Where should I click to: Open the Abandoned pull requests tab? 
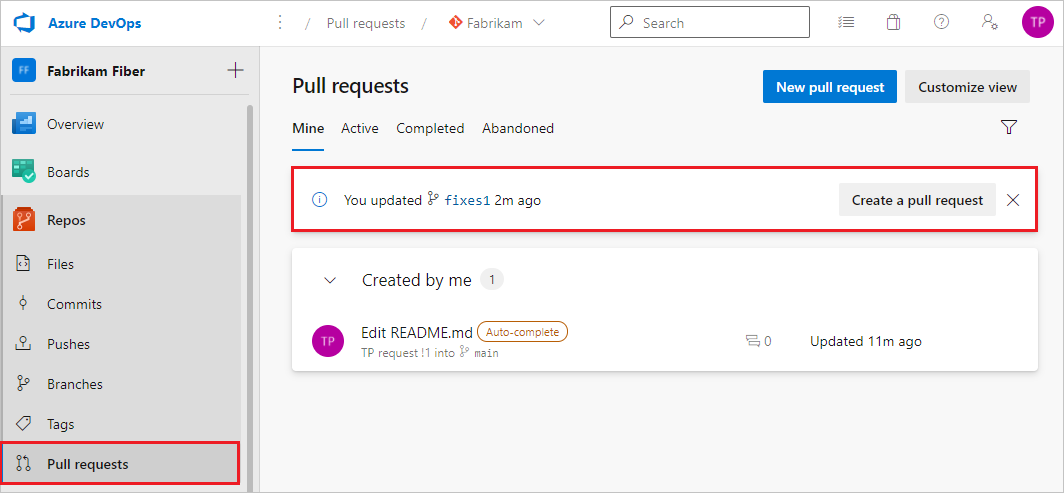[518, 128]
